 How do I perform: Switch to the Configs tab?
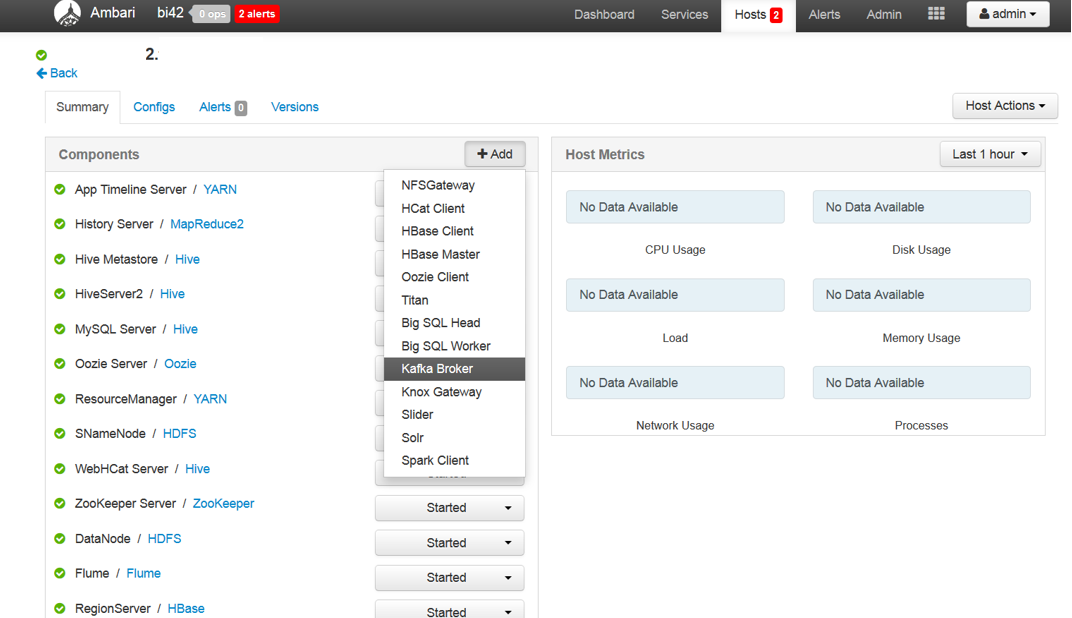click(154, 107)
